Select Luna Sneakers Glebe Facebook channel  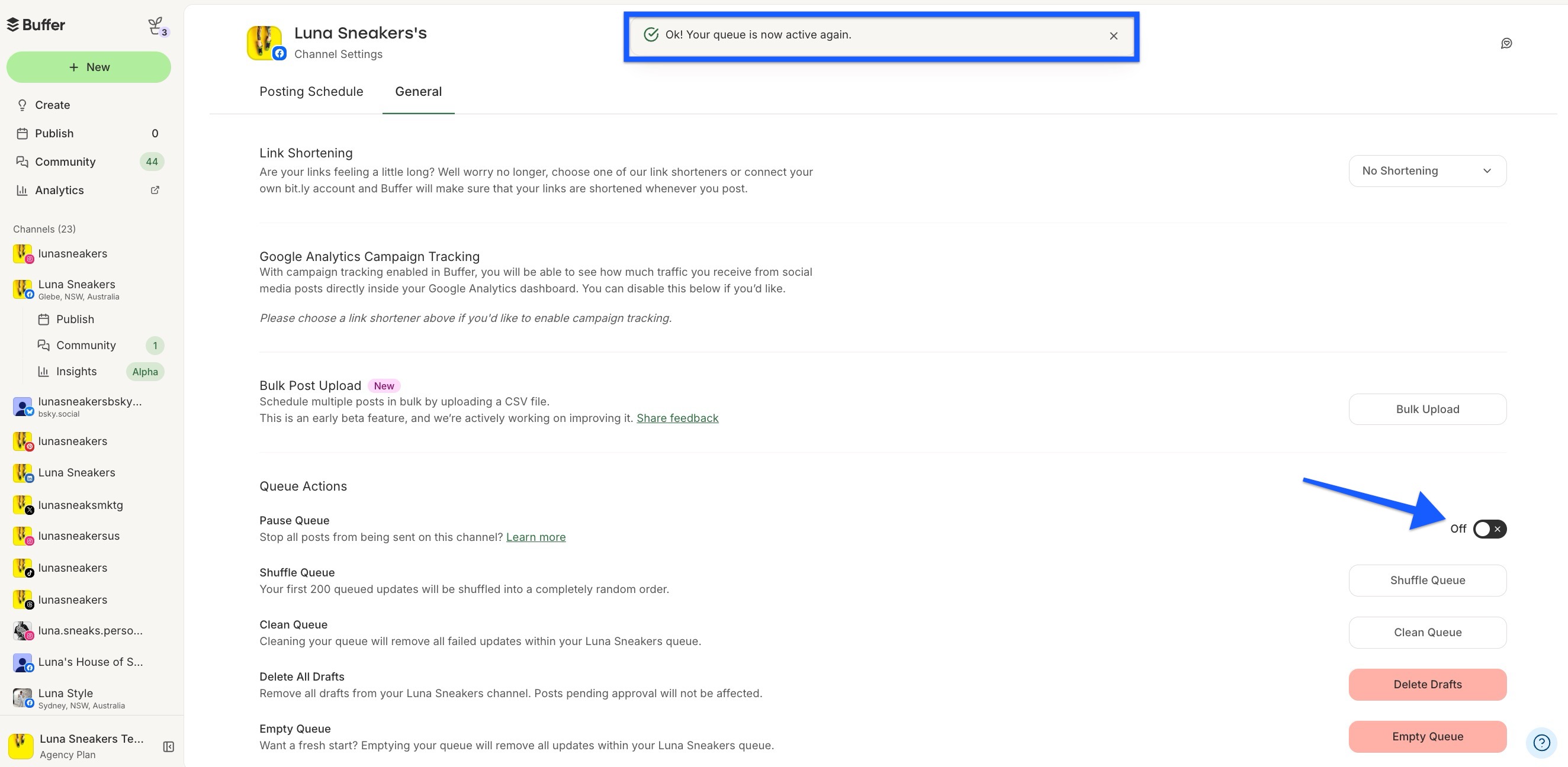pyautogui.click(x=89, y=289)
